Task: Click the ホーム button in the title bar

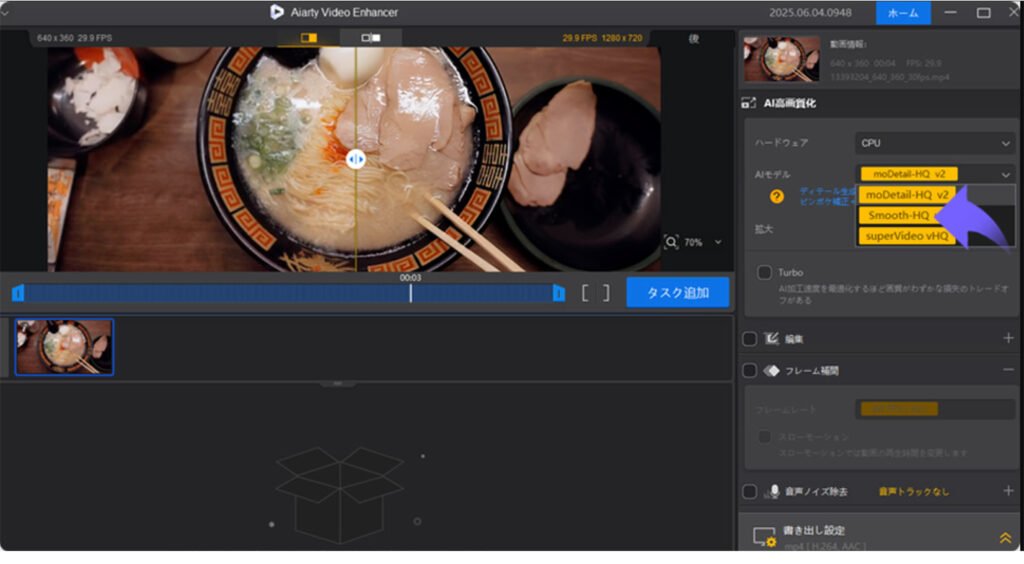Action: point(903,12)
